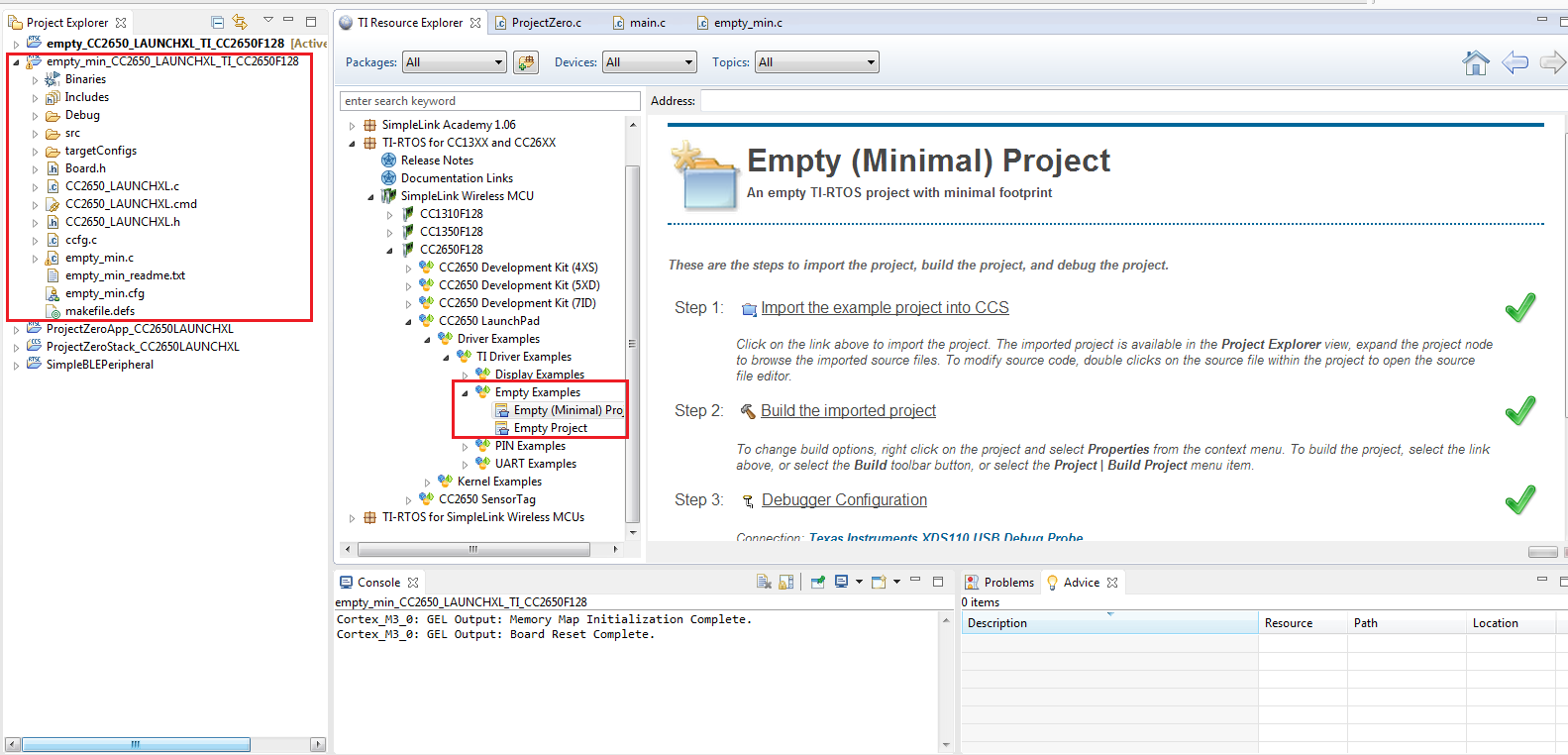The image size is (1568, 755).
Task: Toggle Console scroll lock
Action: coord(786,582)
